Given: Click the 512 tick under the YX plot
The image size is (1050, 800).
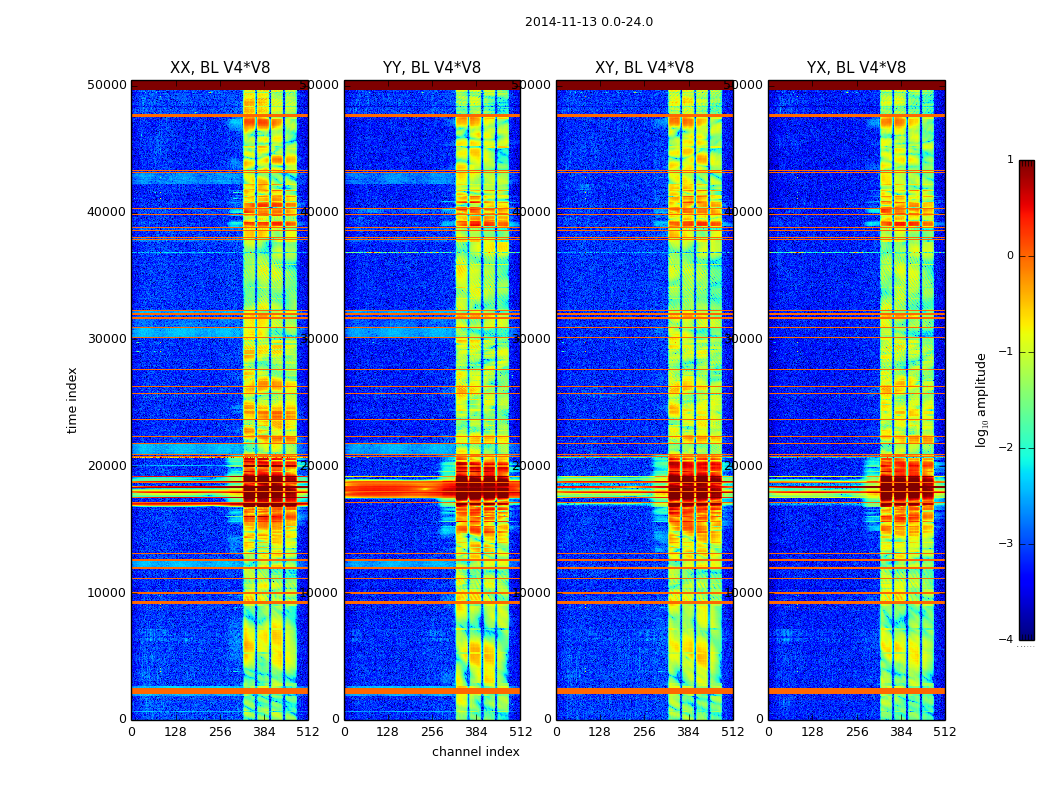Looking at the screenshot, I should click(945, 732).
